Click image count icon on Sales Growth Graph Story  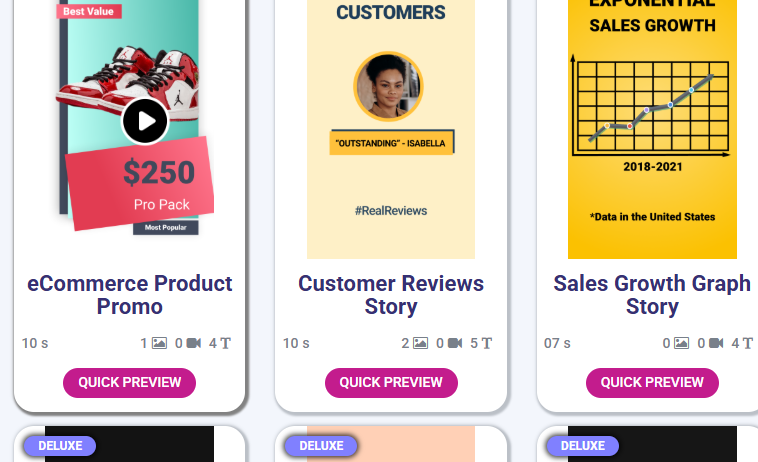(681, 343)
